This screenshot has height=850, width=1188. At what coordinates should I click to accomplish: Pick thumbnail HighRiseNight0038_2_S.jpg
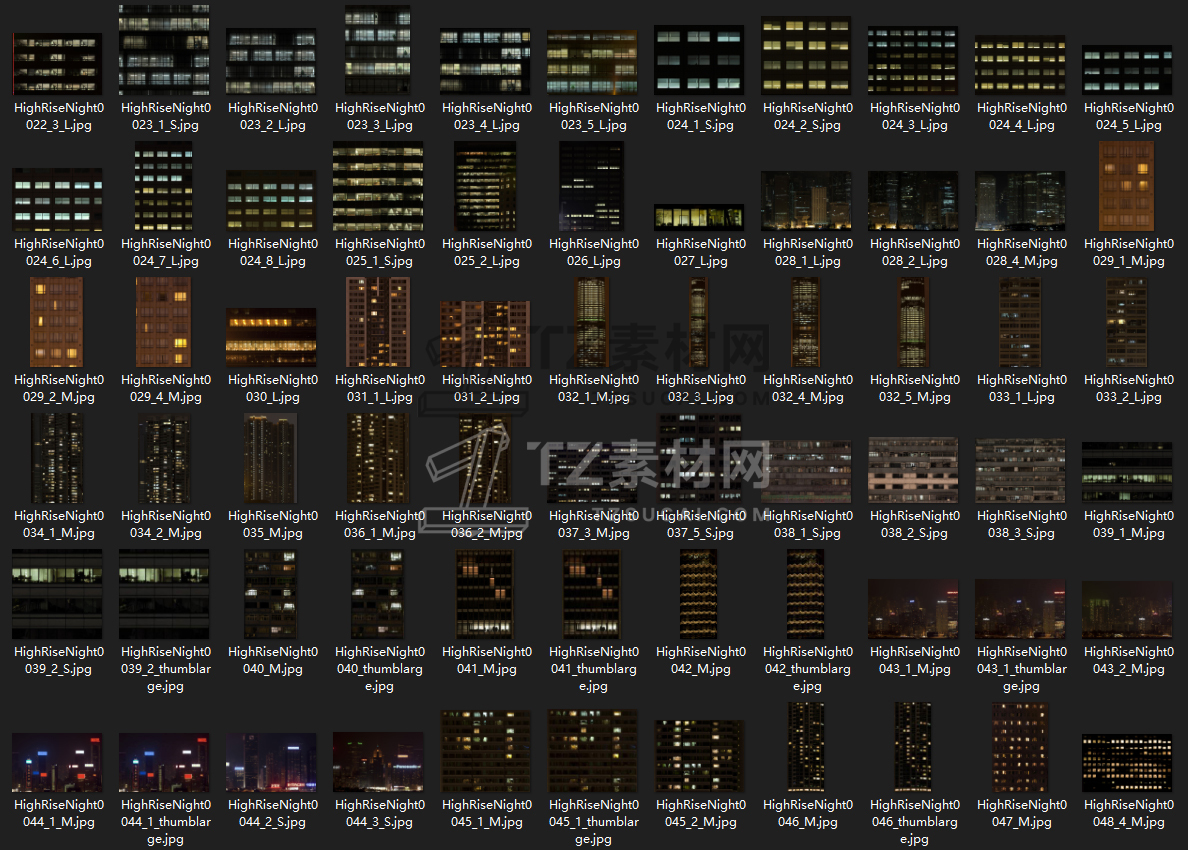point(913,470)
